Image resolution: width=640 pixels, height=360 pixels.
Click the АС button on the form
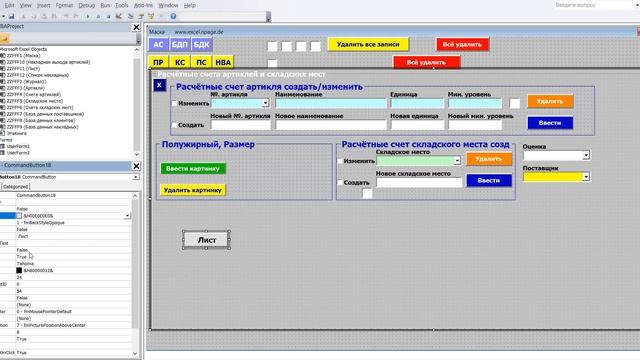coord(158,44)
